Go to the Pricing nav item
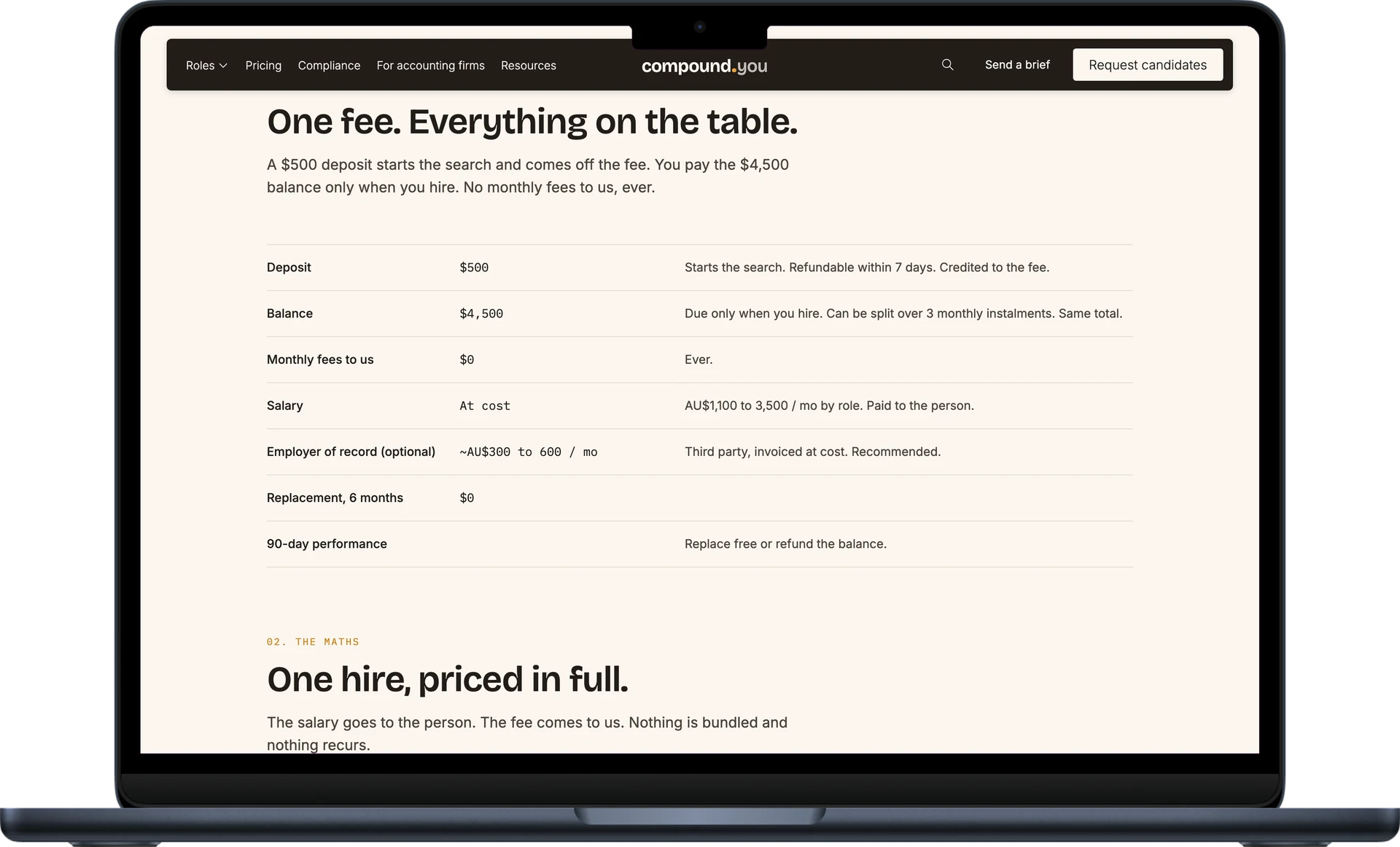 point(263,66)
